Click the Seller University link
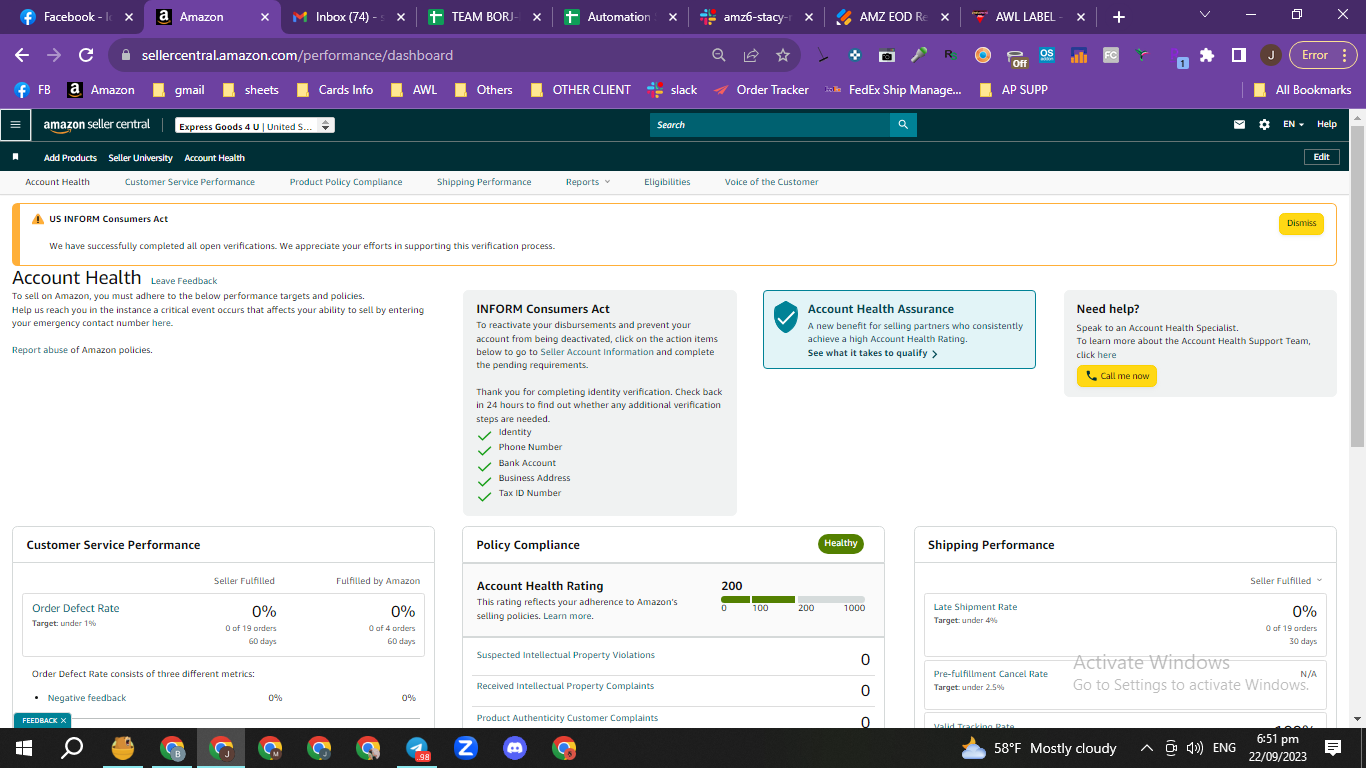The width and height of the screenshot is (1366, 768). point(140,158)
